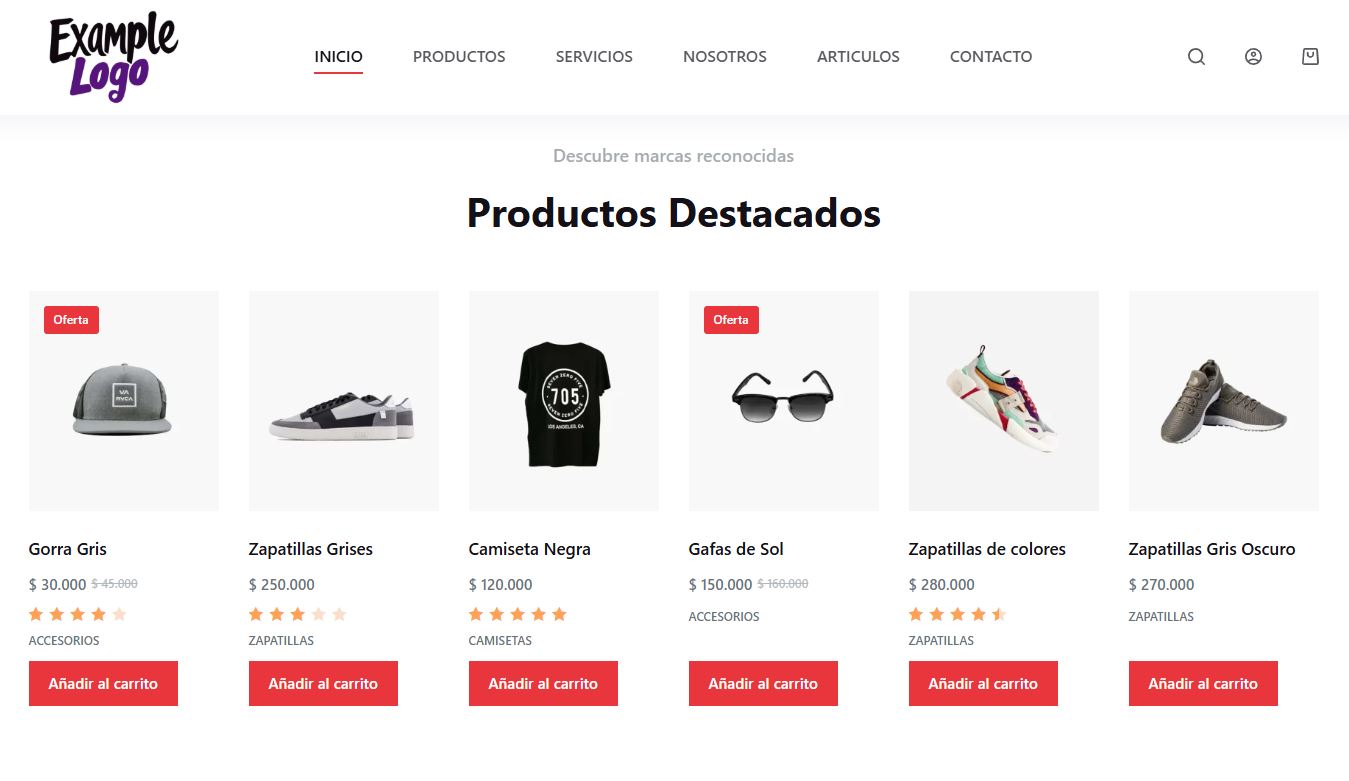
Task: Click the star rating under Zapatillas Grises
Action: click(x=298, y=614)
